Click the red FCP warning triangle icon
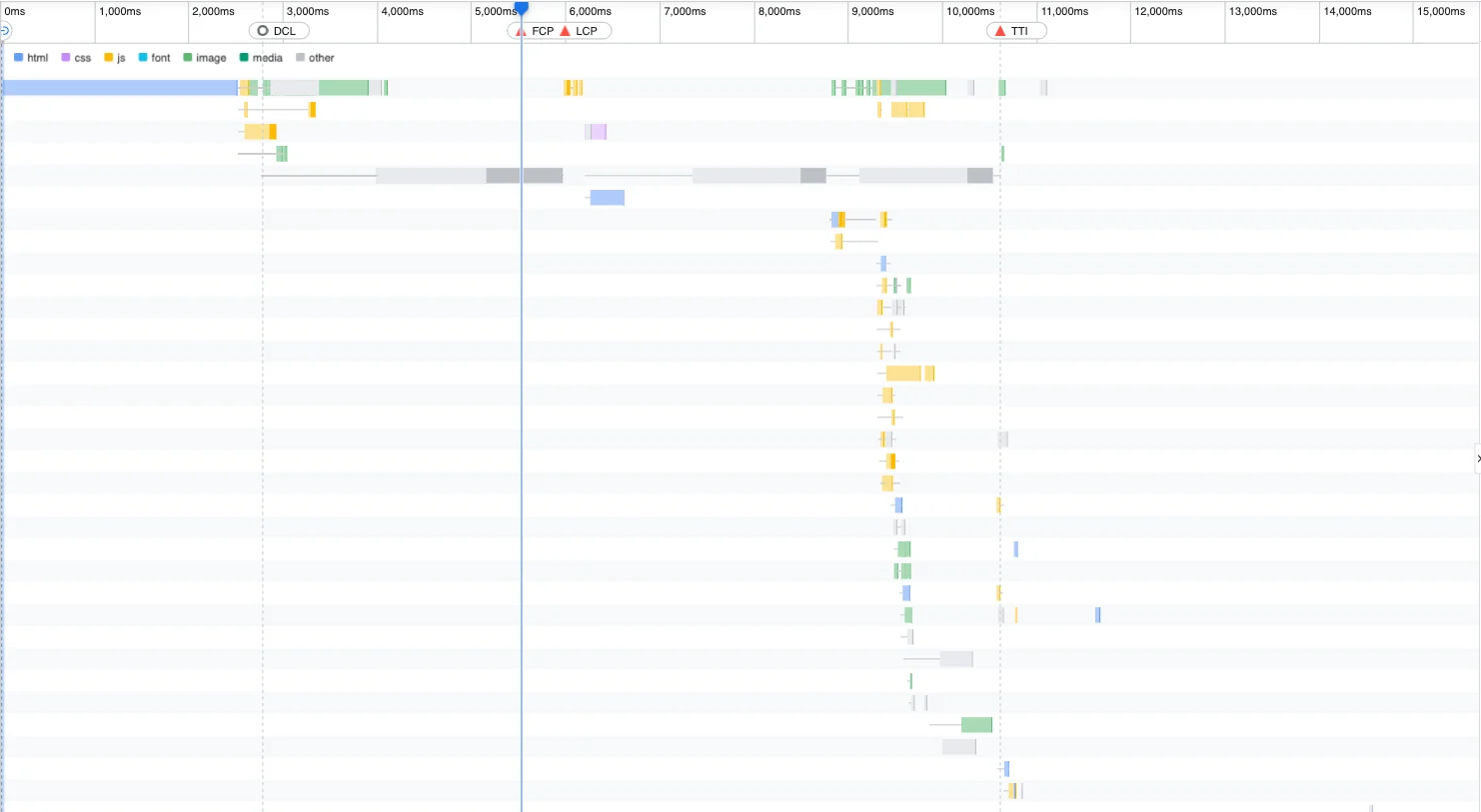 click(x=521, y=30)
